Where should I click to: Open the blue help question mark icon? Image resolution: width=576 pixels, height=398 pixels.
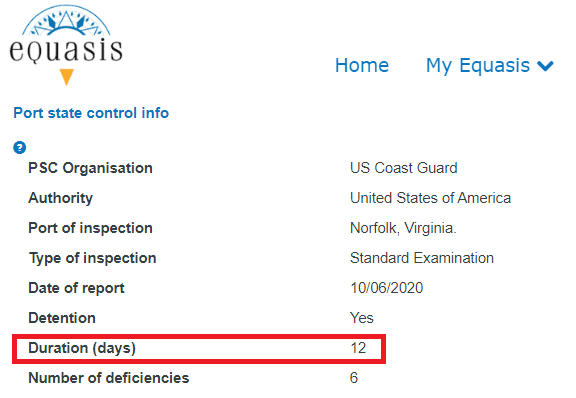19,147
